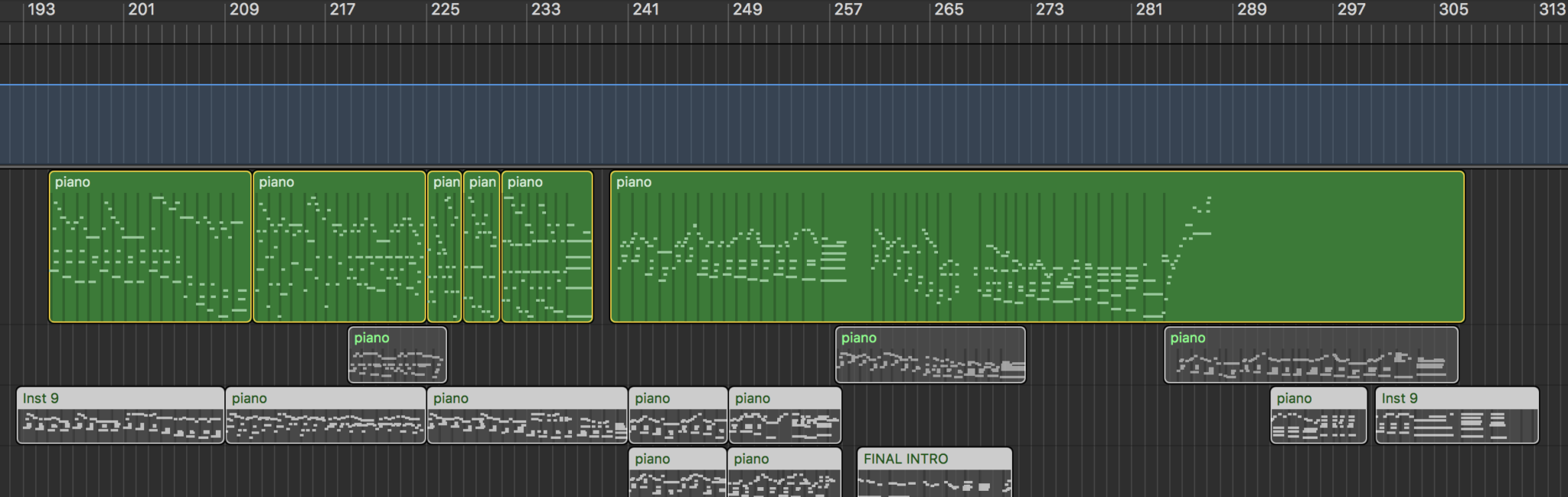Click bar 225 in the ruler
Screen dimensions: 1568x497
[x=445, y=10]
